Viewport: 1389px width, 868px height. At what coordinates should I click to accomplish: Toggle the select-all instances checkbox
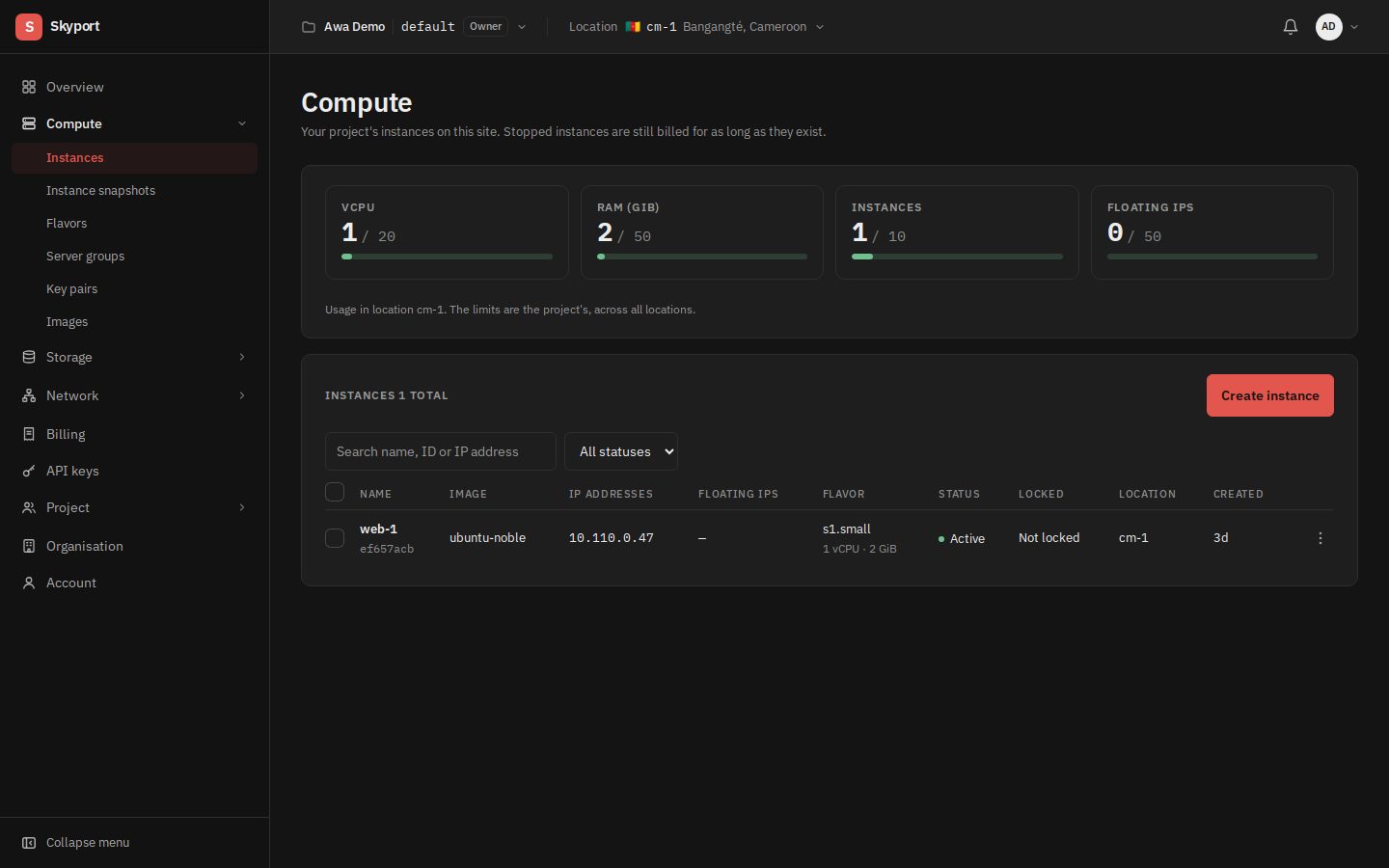click(x=335, y=492)
